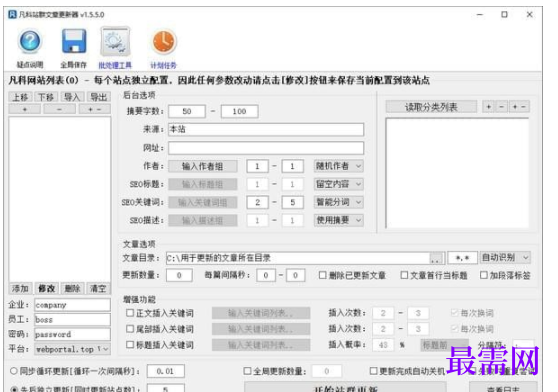Click the minus button under 下移
The image size is (558, 392).
pyautogui.click(x=59, y=109)
